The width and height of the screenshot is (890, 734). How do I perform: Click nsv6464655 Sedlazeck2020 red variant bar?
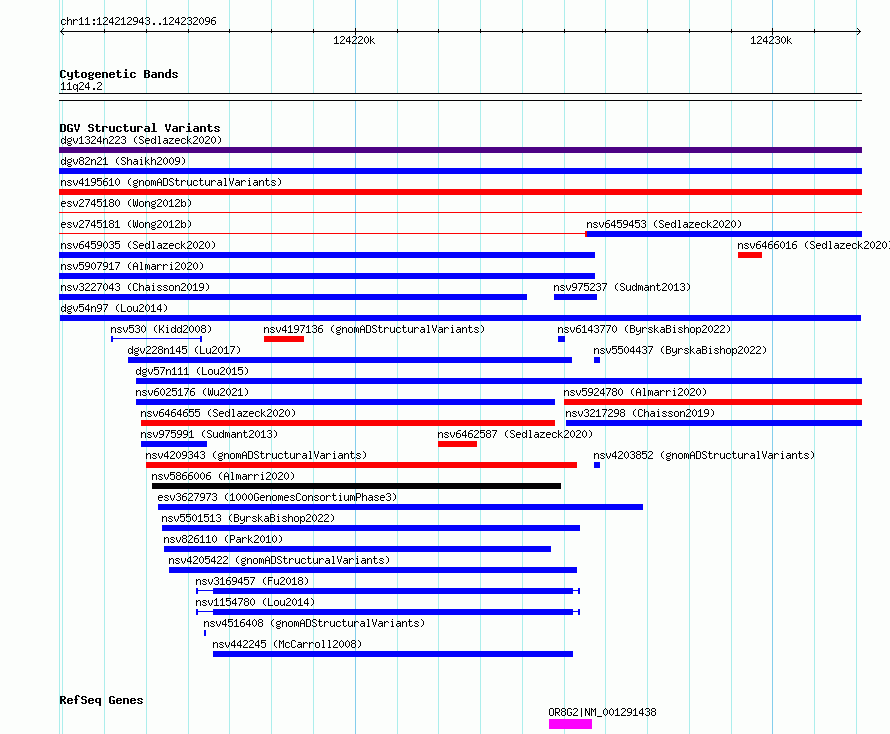point(348,423)
